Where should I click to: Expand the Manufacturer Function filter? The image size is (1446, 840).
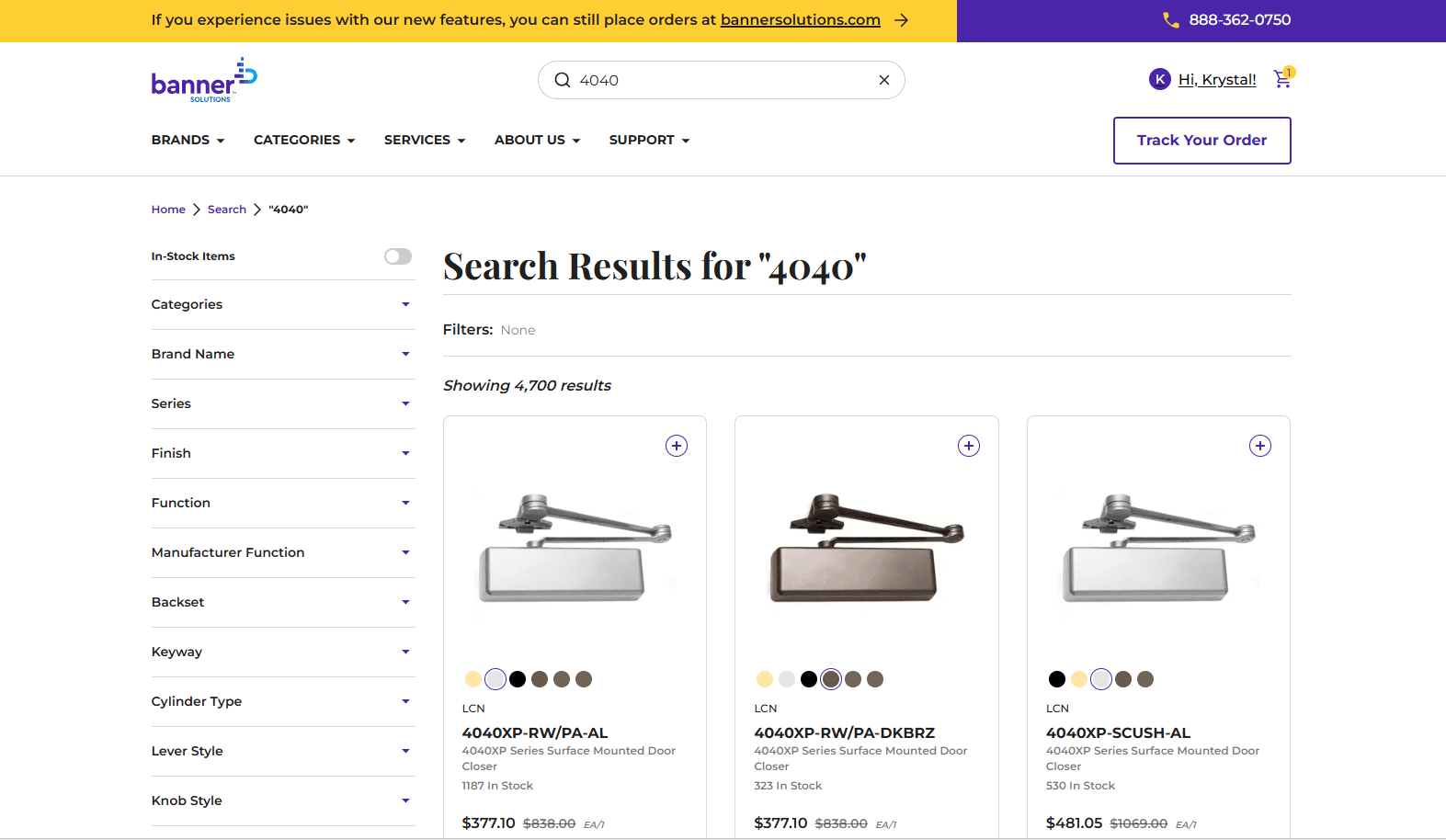(283, 552)
